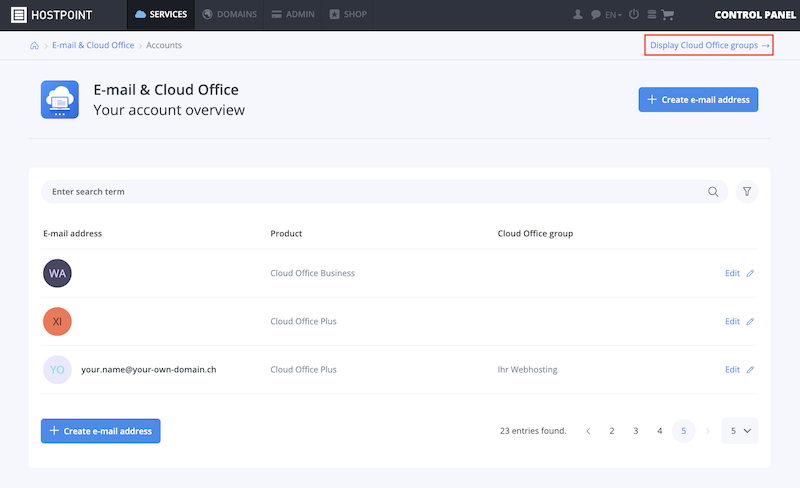
Task: Open the Services menu
Action: pos(161,14)
